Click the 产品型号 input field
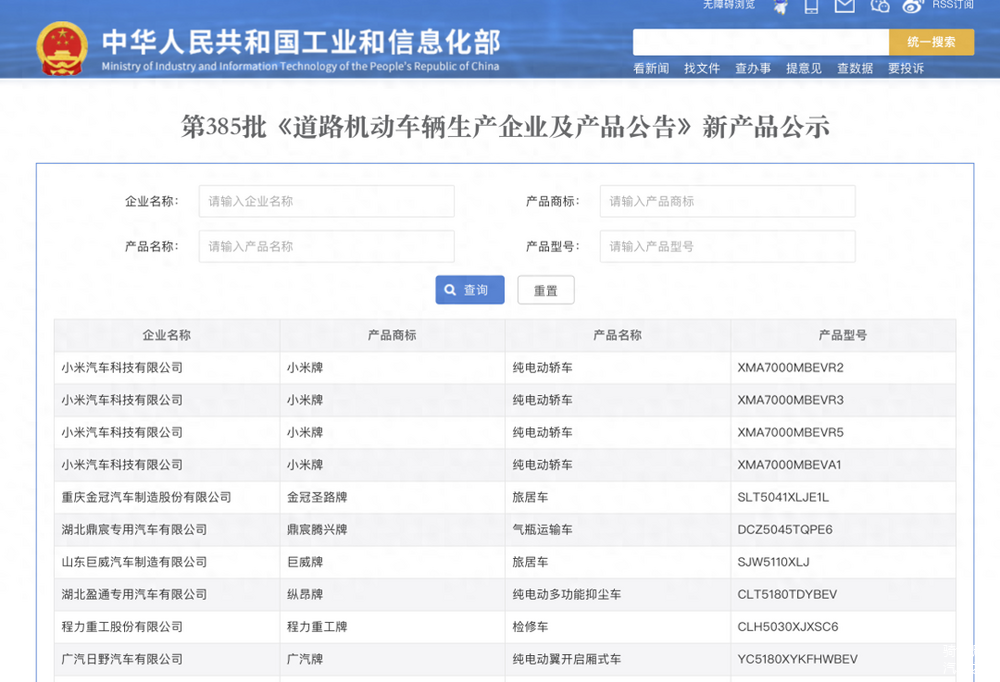Viewport: 1000px width, 682px height. point(727,246)
